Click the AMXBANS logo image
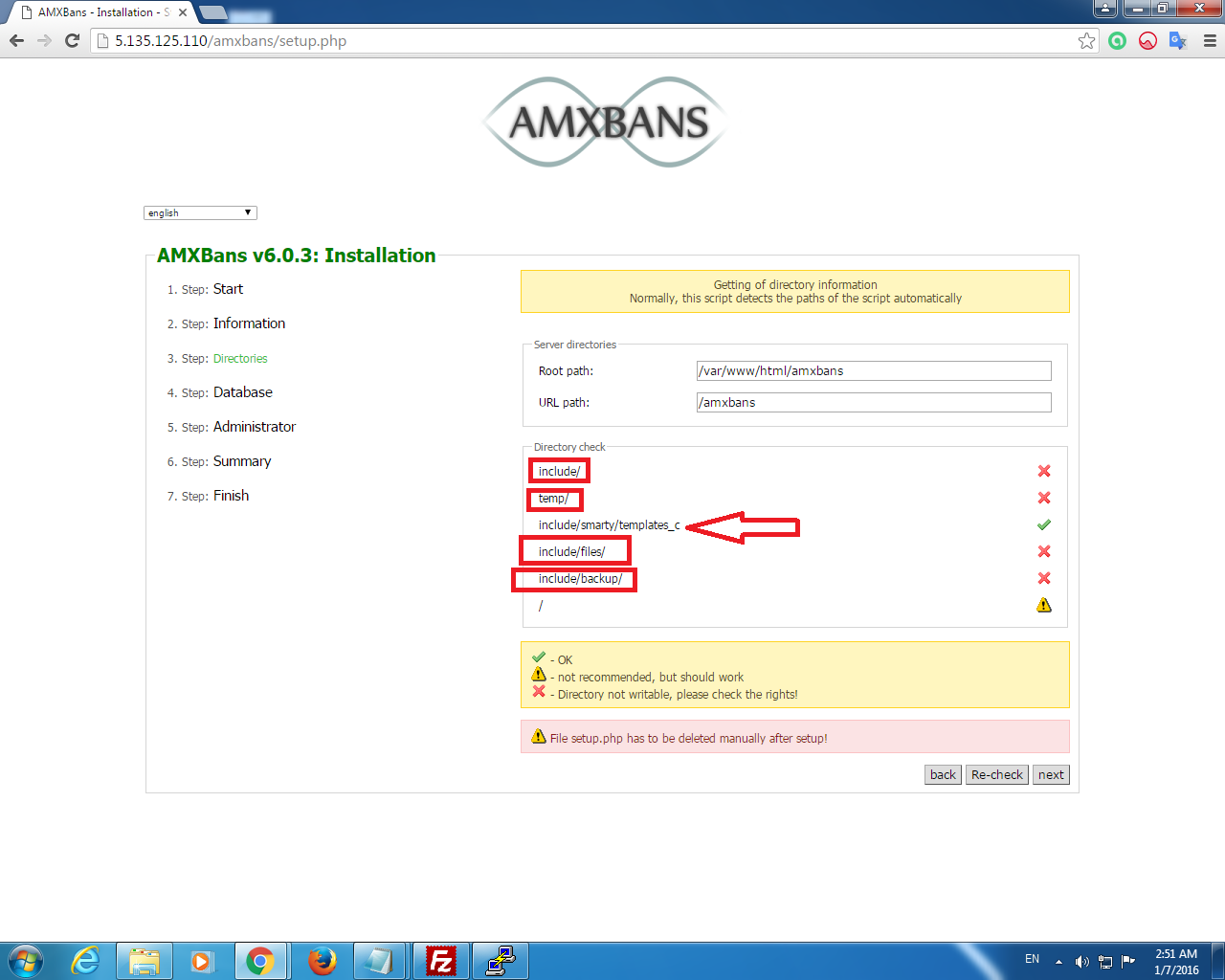 coord(605,122)
